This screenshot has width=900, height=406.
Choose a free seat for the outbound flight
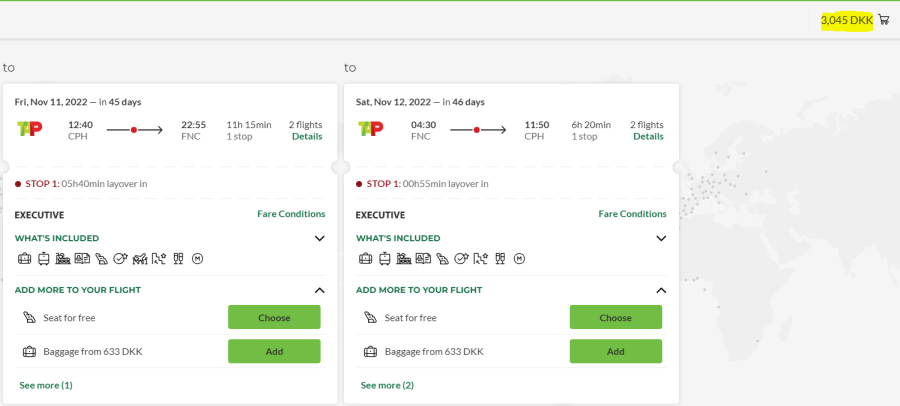pos(274,317)
